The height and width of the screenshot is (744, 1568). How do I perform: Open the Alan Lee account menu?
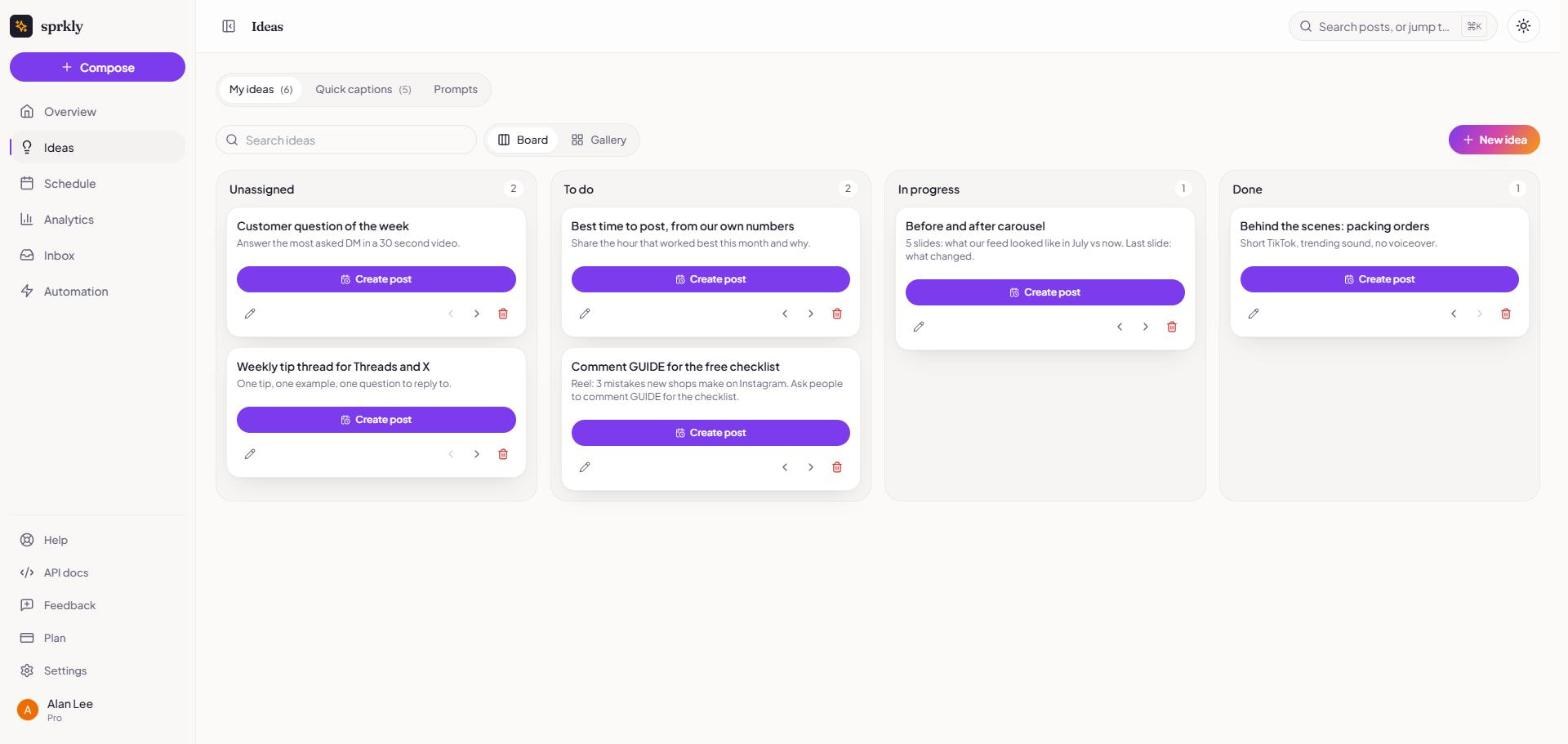coord(98,710)
